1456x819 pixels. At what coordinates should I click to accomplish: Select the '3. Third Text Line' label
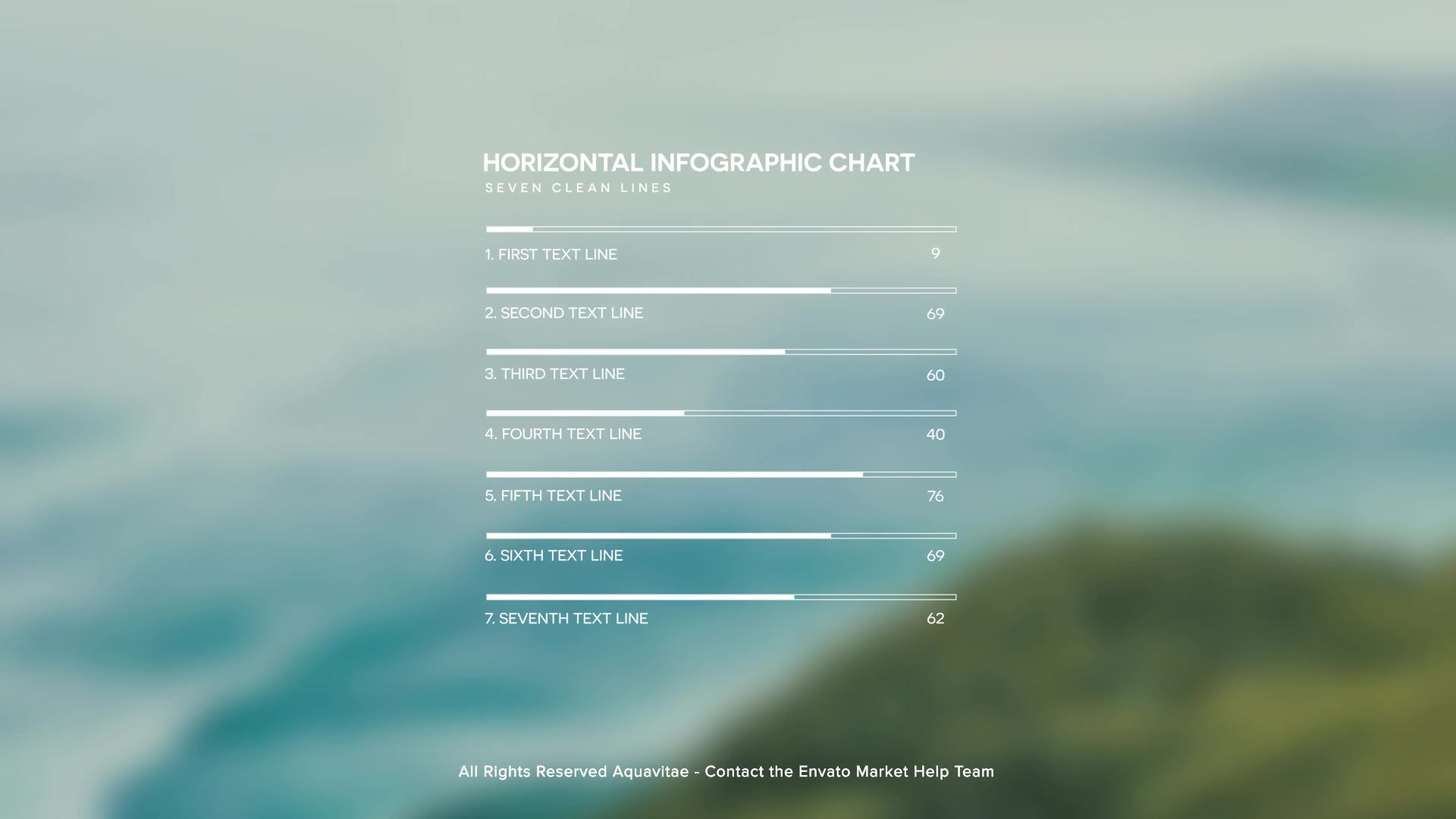(555, 374)
